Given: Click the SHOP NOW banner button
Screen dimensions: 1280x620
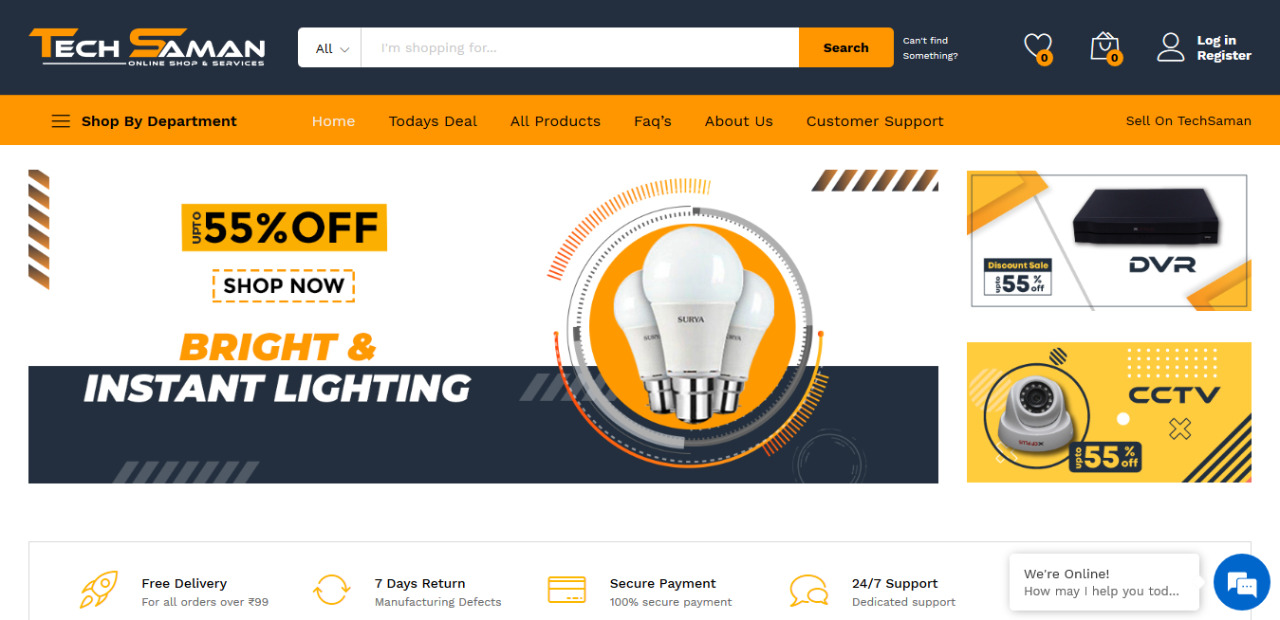Looking at the screenshot, I should coord(283,286).
